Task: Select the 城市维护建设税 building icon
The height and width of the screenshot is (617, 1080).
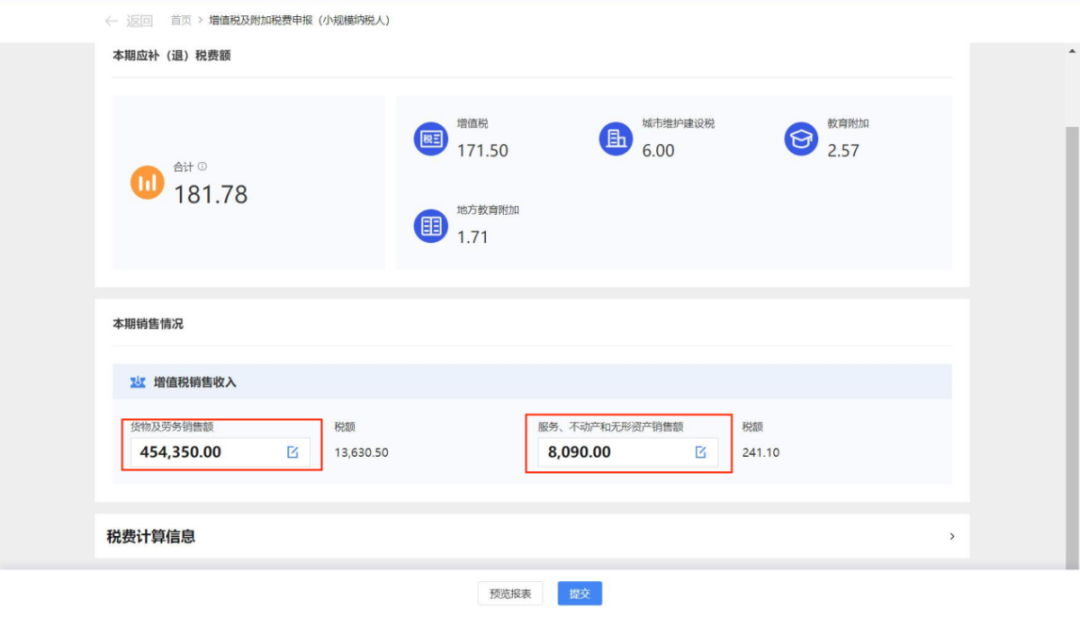Action: click(616, 139)
